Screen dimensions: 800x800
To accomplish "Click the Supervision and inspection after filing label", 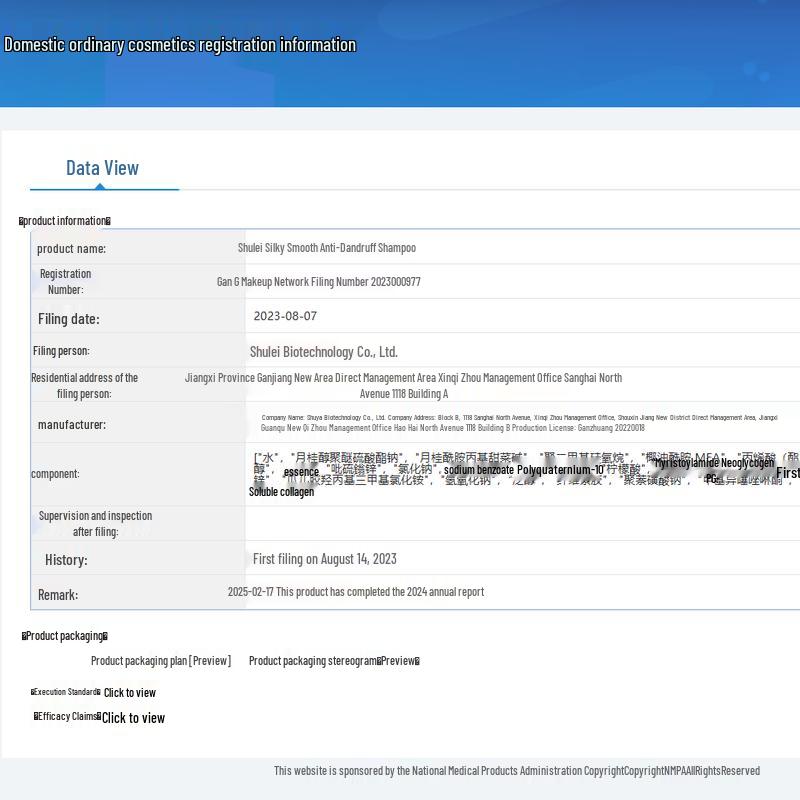I will [x=95, y=524].
